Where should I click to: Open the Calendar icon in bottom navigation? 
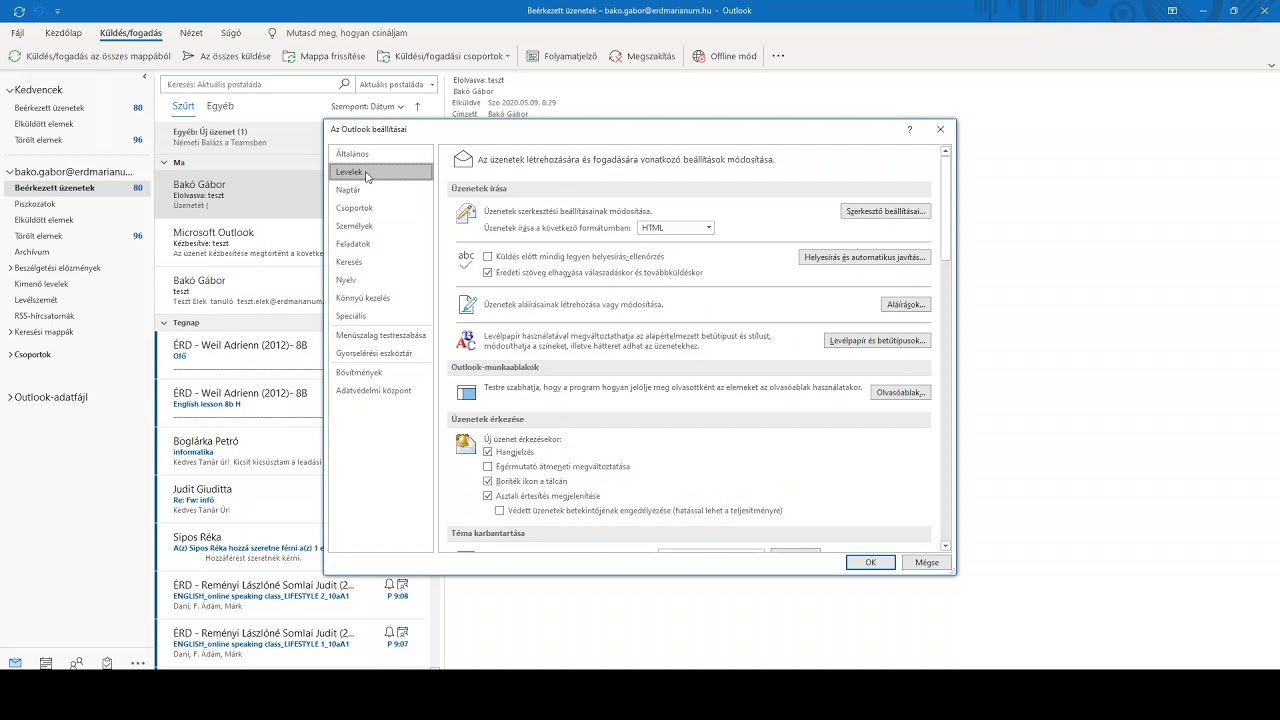(x=46, y=663)
